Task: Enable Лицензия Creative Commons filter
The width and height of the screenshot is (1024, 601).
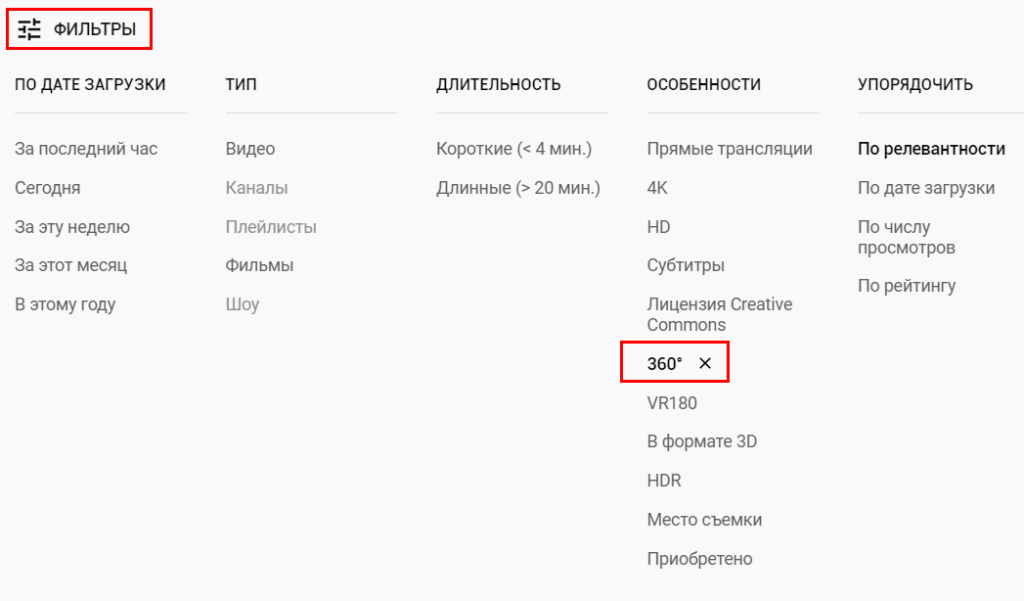Action: (719, 314)
